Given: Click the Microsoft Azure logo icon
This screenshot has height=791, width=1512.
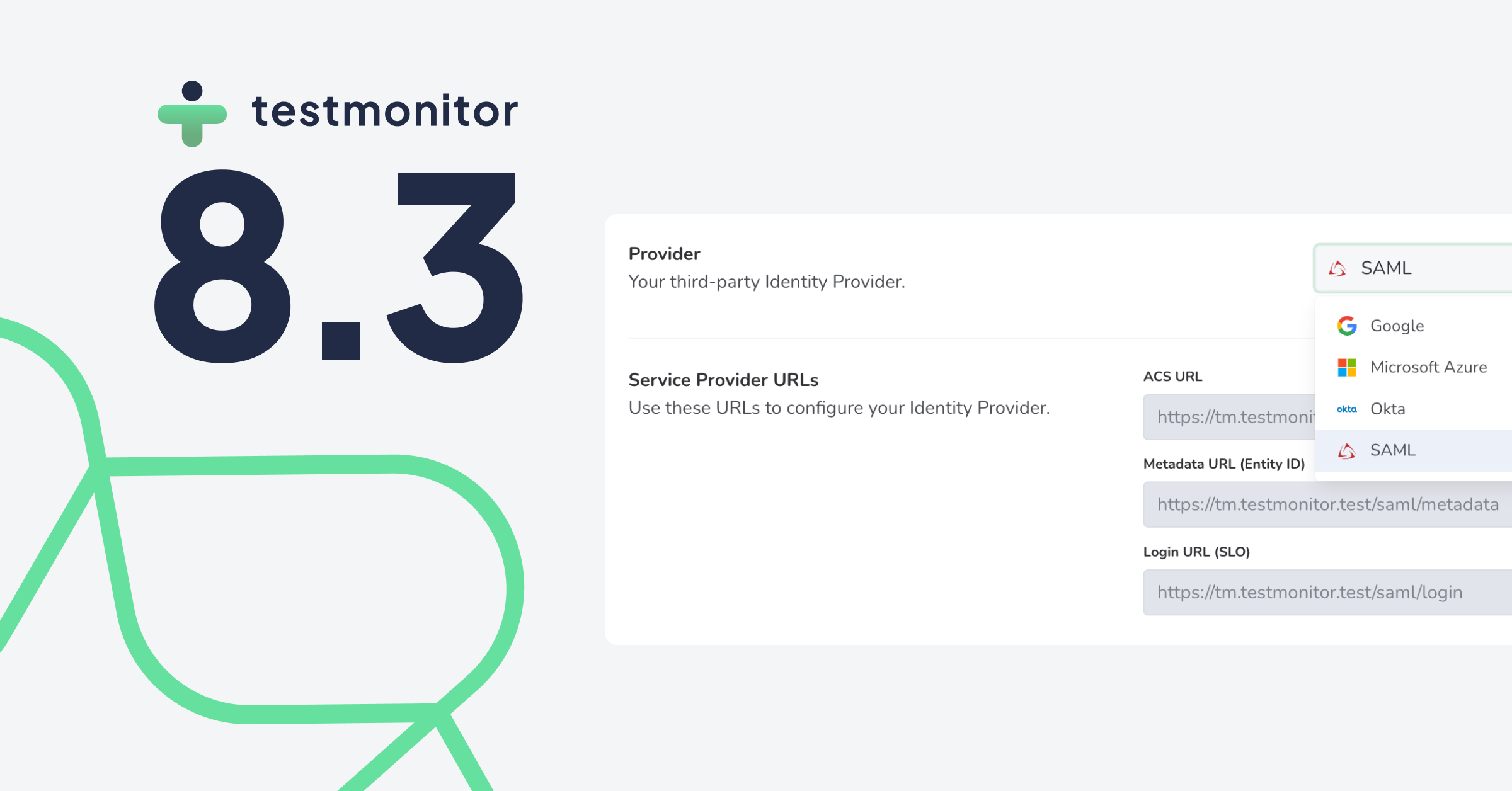Looking at the screenshot, I should [1346, 367].
